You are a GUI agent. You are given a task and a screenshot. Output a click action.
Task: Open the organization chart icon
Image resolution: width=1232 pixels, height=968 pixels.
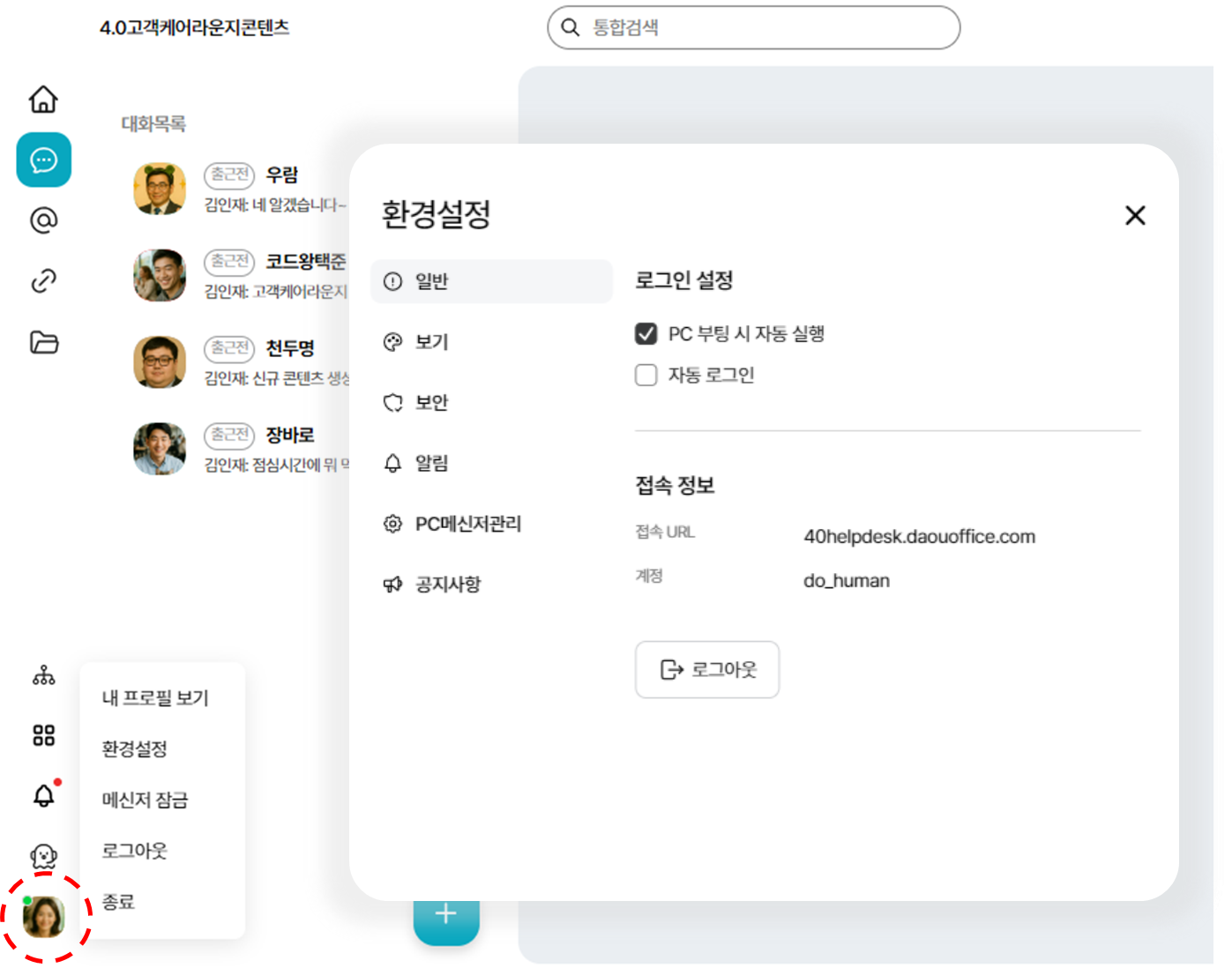click(43, 676)
